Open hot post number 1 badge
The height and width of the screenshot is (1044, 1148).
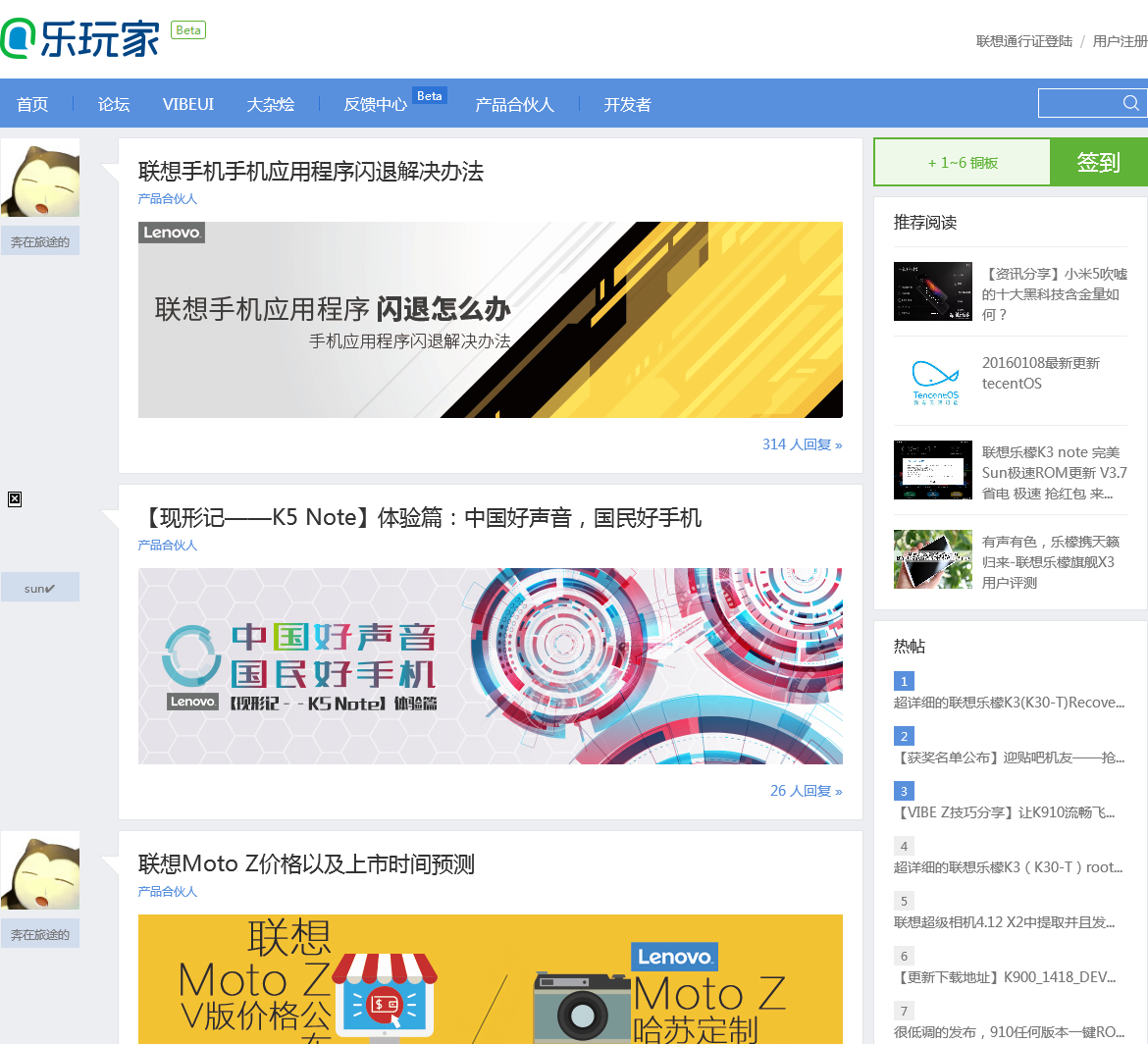click(x=904, y=681)
